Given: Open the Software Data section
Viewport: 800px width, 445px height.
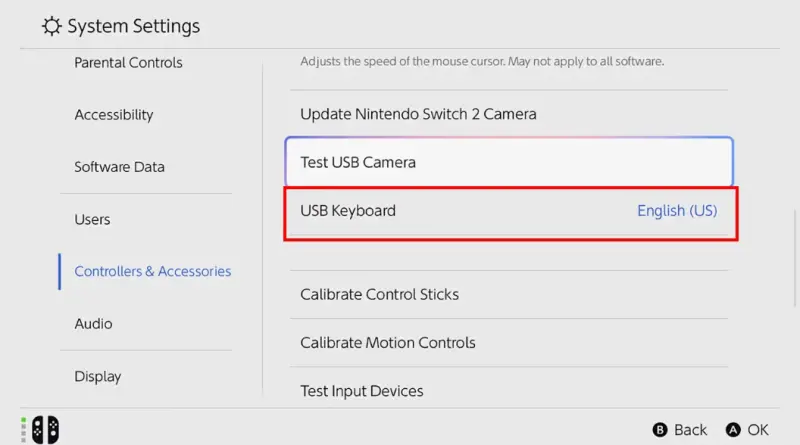Looking at the screenshot, I should pos(119,167).
